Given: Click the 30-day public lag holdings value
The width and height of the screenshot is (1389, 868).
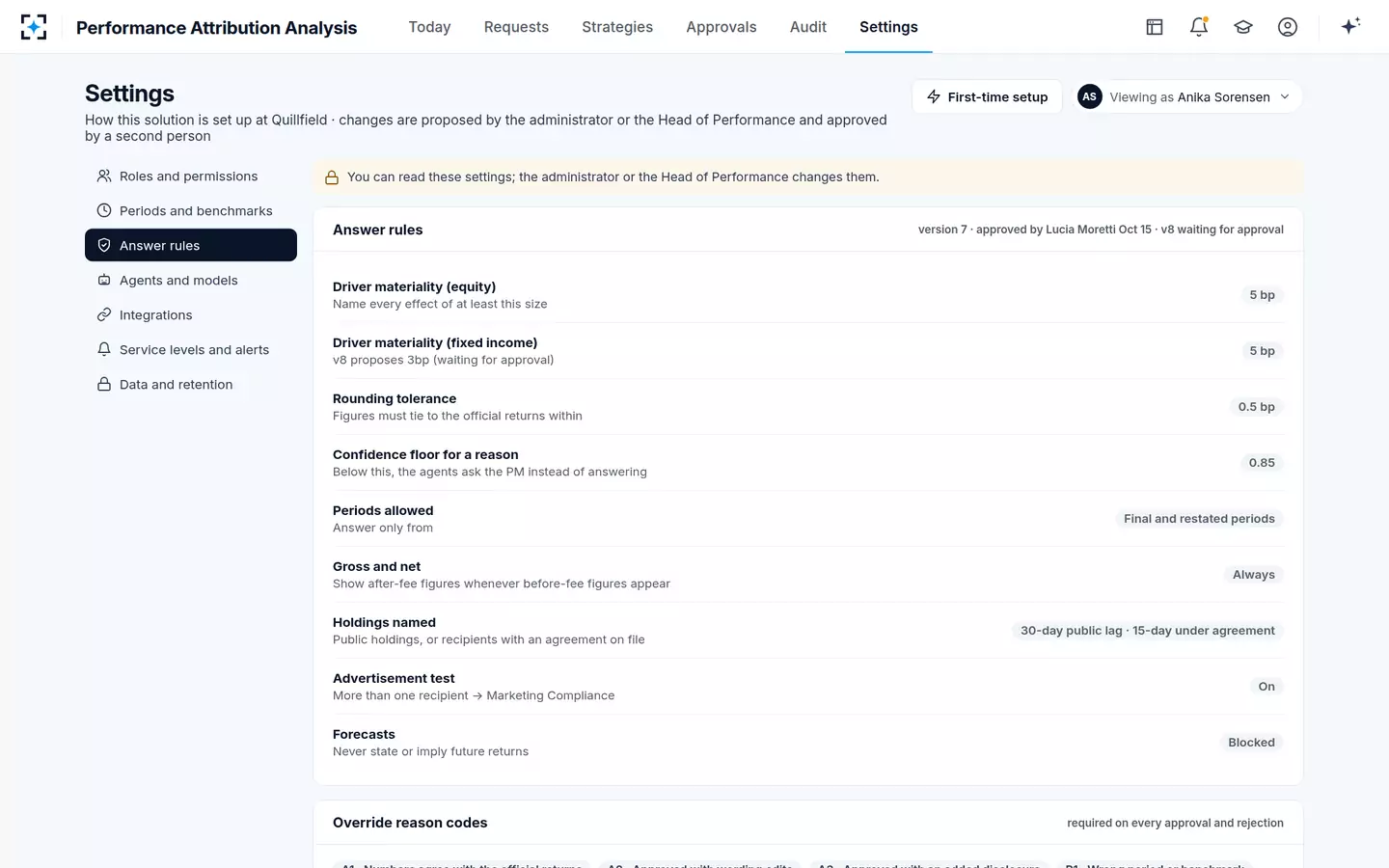Looking at the screenshot, I should tap(1148, 631).
